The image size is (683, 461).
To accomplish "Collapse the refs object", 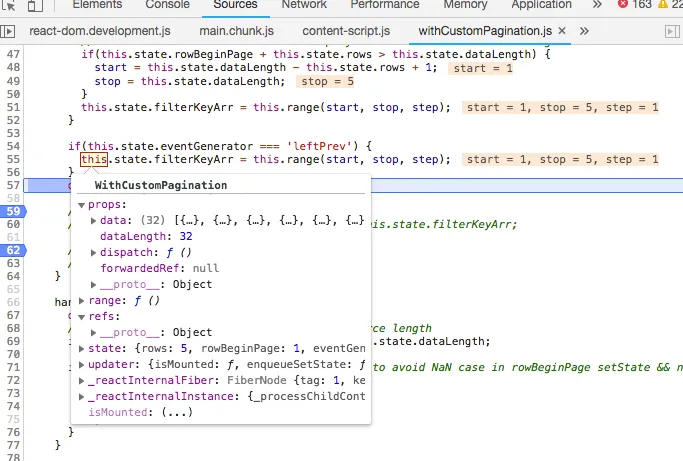I will tap(81, 317).
